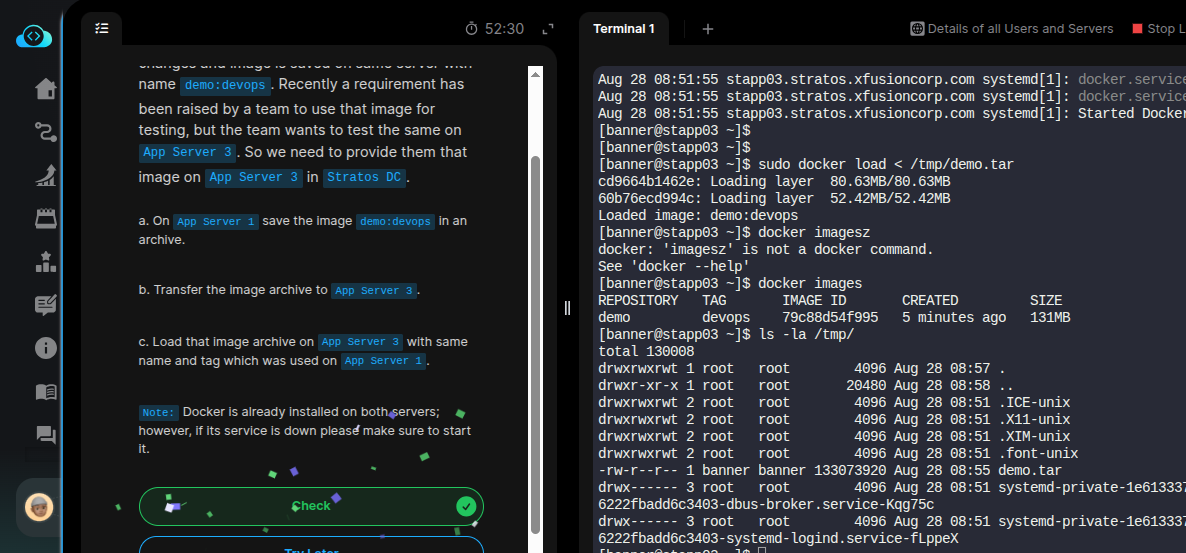The height and width of the screenshot is (553, 1186).
Task: Click the 131MB size value
Action: (1050, 318)
